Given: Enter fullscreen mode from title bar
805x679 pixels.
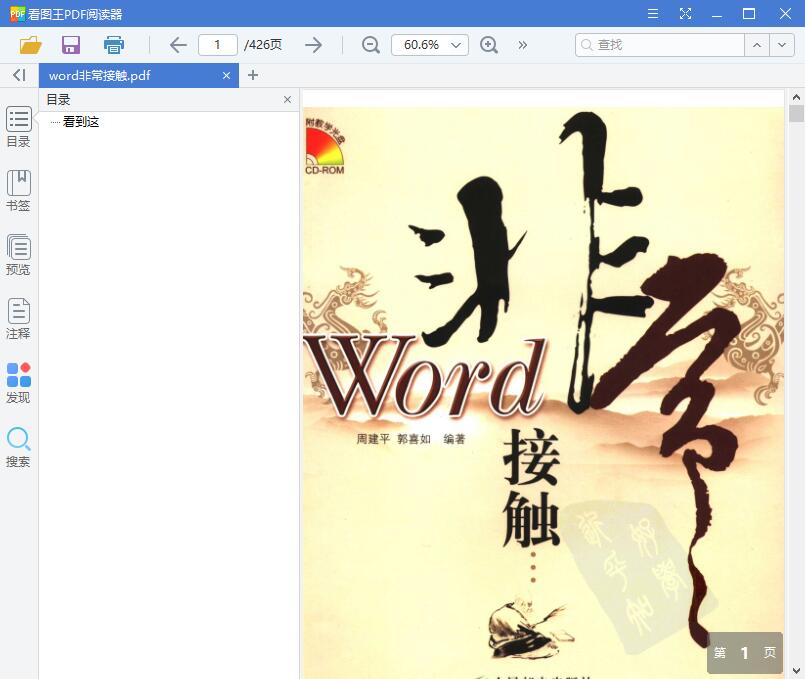Looking at the screenshot, I should tap(685, 13).
